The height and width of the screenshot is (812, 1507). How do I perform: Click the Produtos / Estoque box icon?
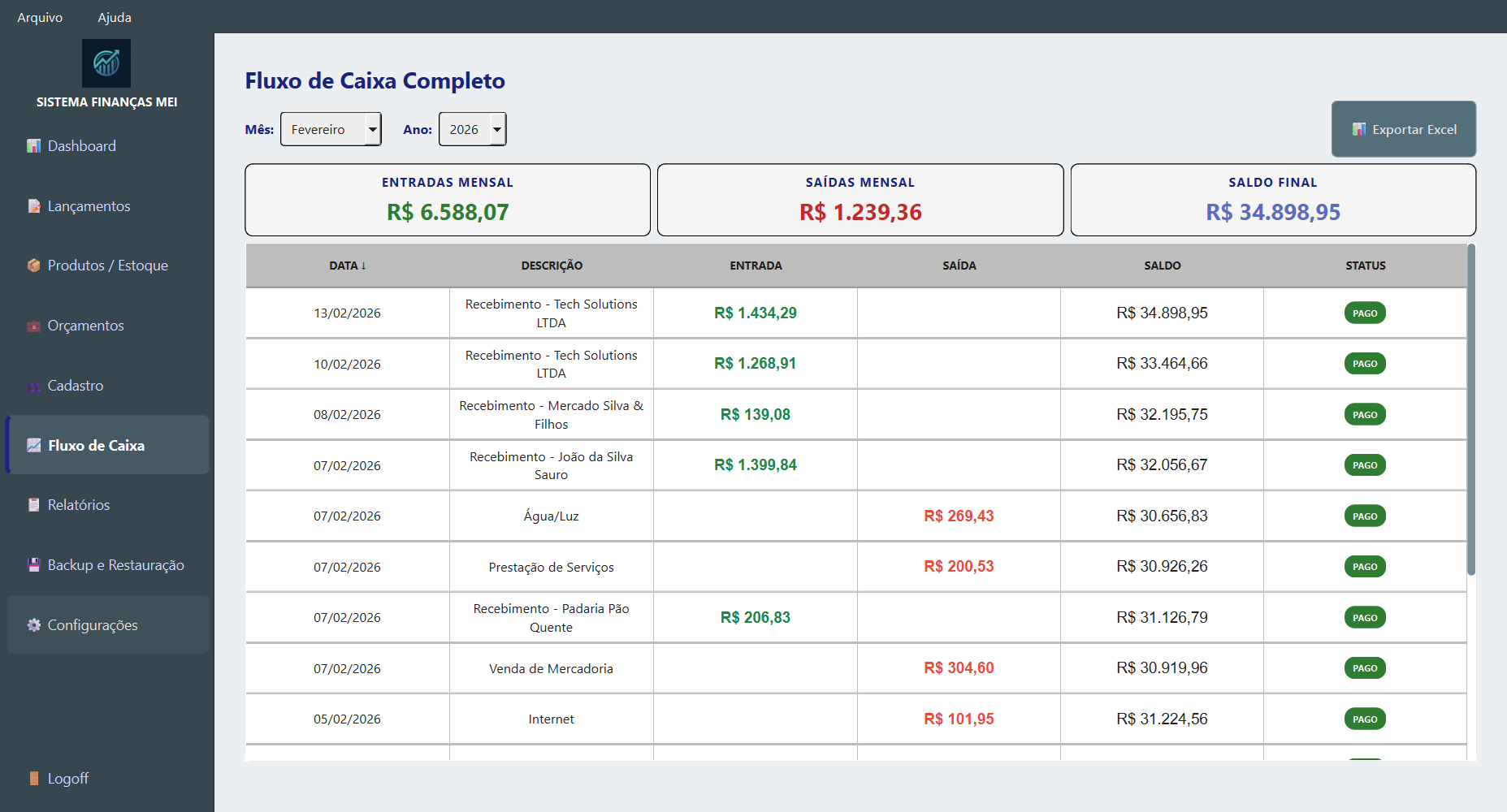(33, 266)
